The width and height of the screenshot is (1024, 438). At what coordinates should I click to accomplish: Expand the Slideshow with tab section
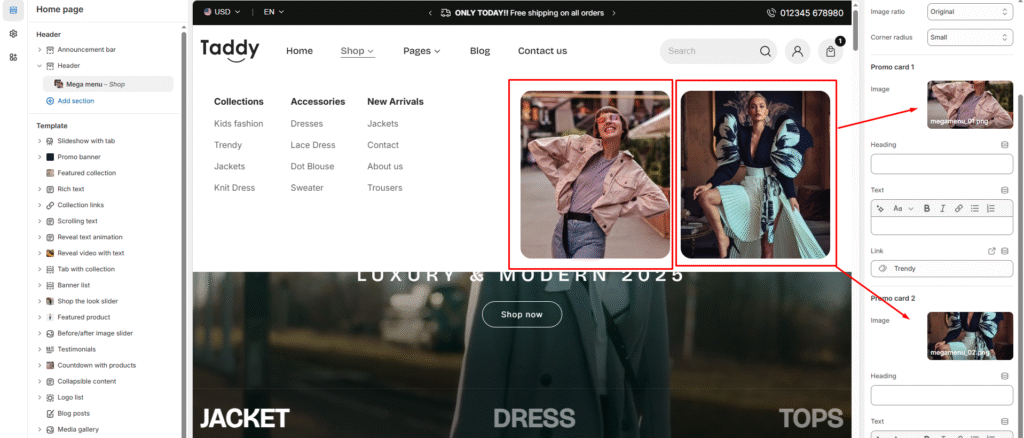tap(39, 141)
